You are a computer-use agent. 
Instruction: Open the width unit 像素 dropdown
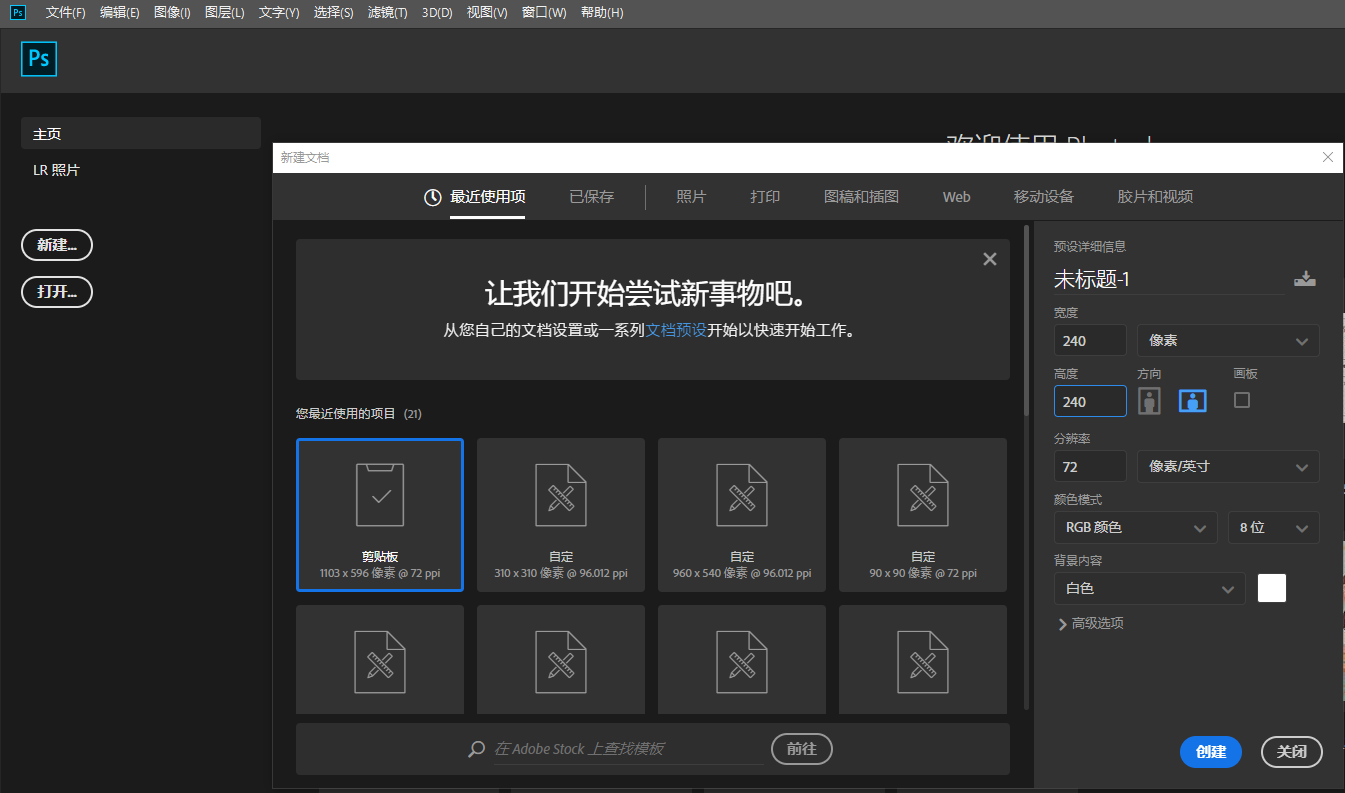coord(1228,341)
